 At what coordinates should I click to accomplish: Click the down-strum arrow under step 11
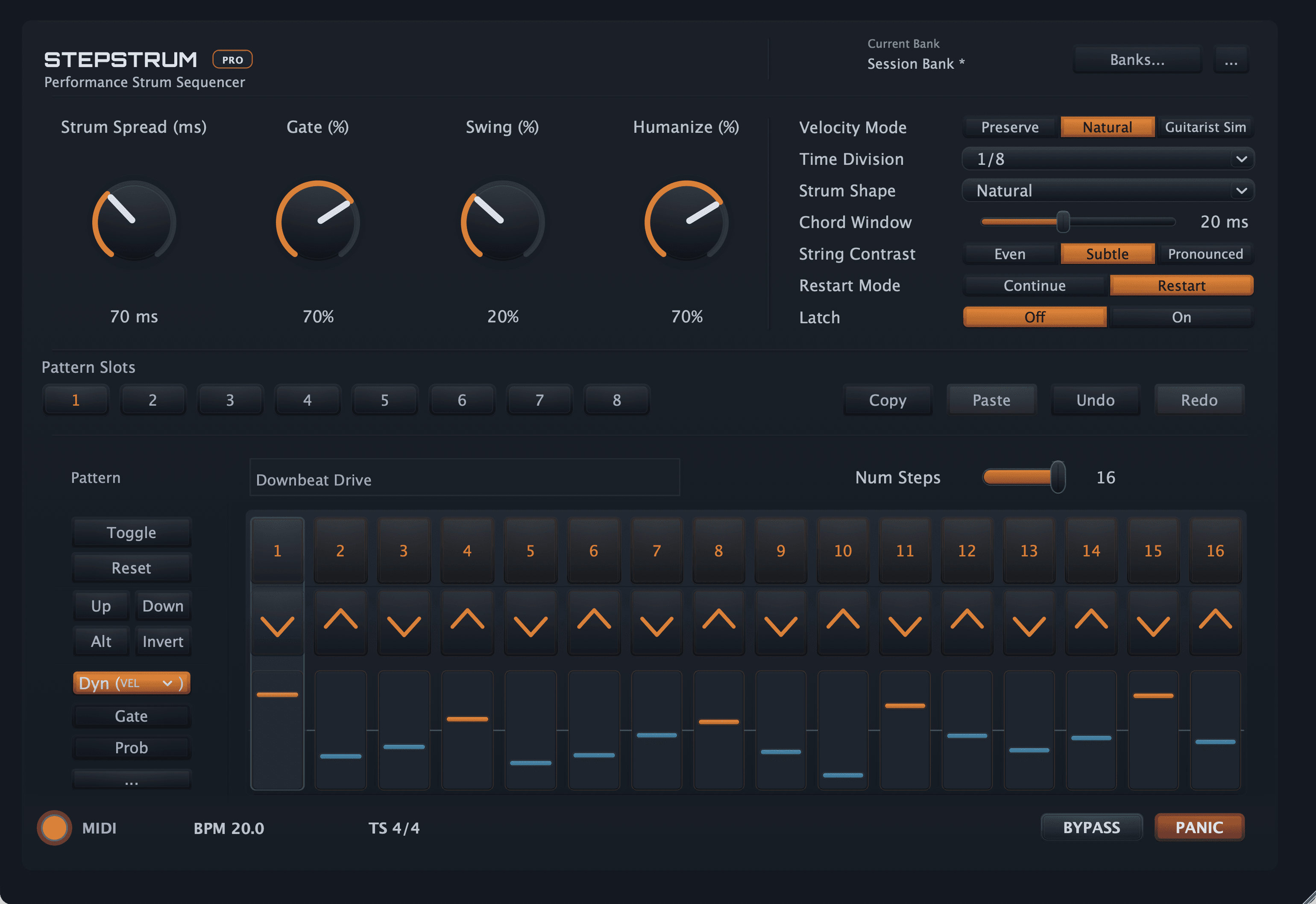pyautogui.click(x=905, y=623)
